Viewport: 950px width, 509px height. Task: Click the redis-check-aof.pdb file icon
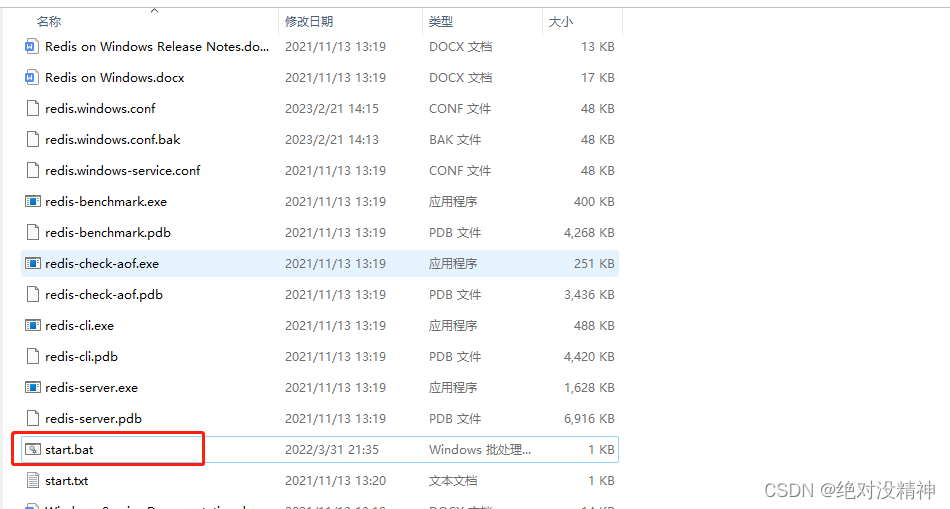(x=33, y=294)
